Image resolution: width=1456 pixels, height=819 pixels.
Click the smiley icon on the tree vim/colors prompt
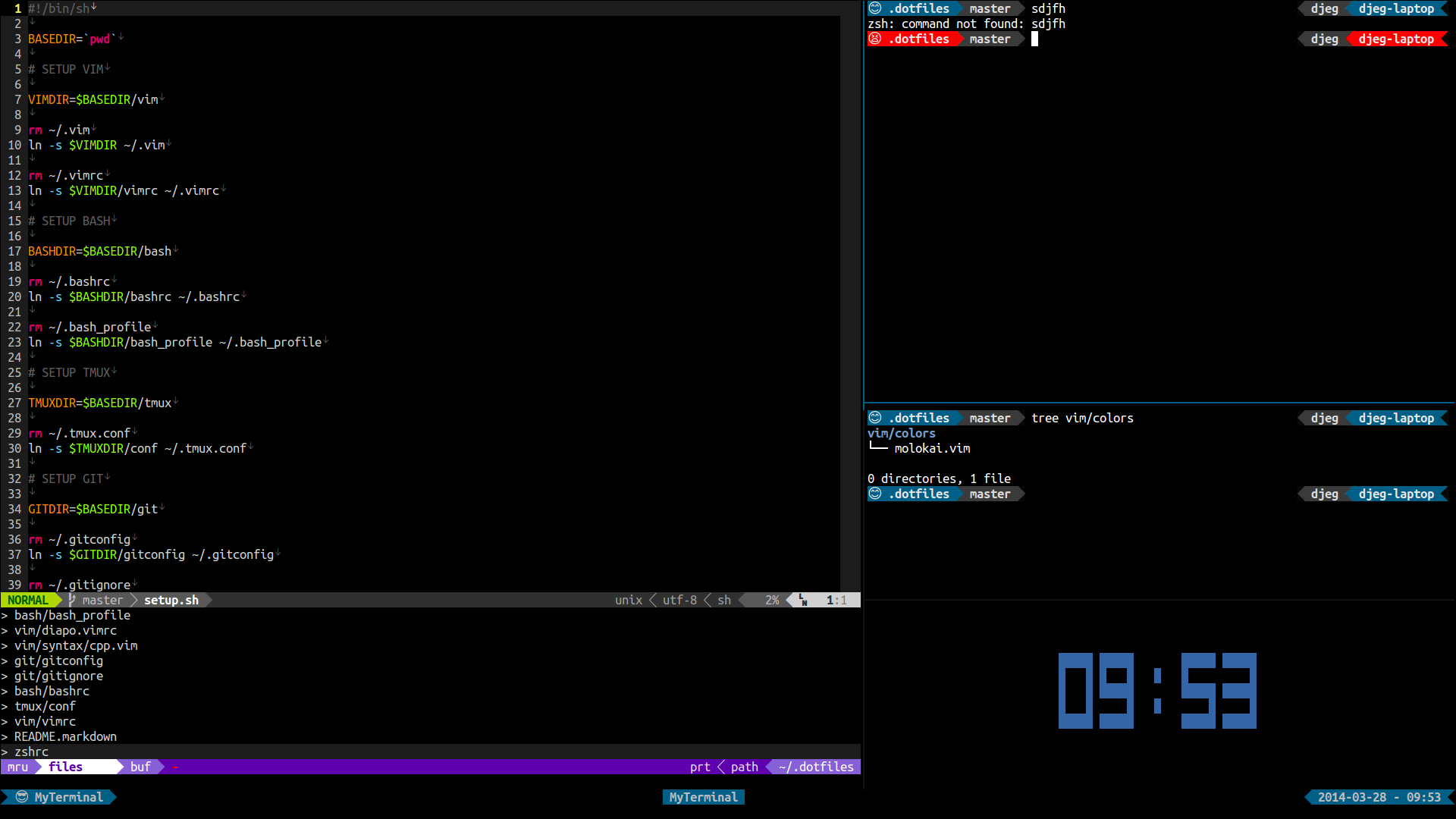tap(875, 418)
